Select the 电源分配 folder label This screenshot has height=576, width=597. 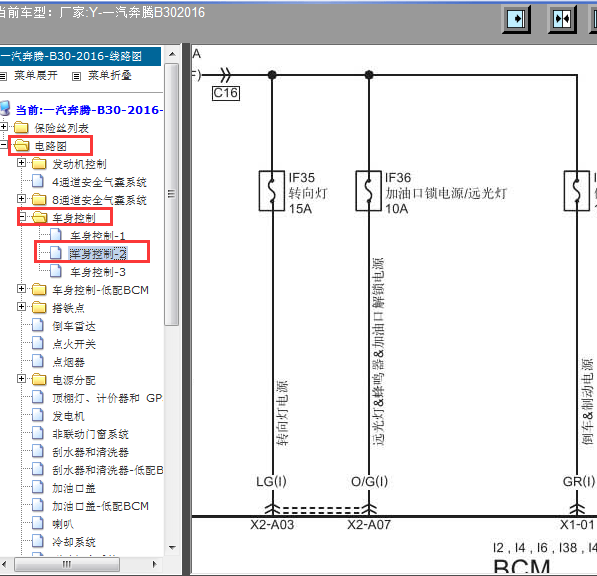74,380
